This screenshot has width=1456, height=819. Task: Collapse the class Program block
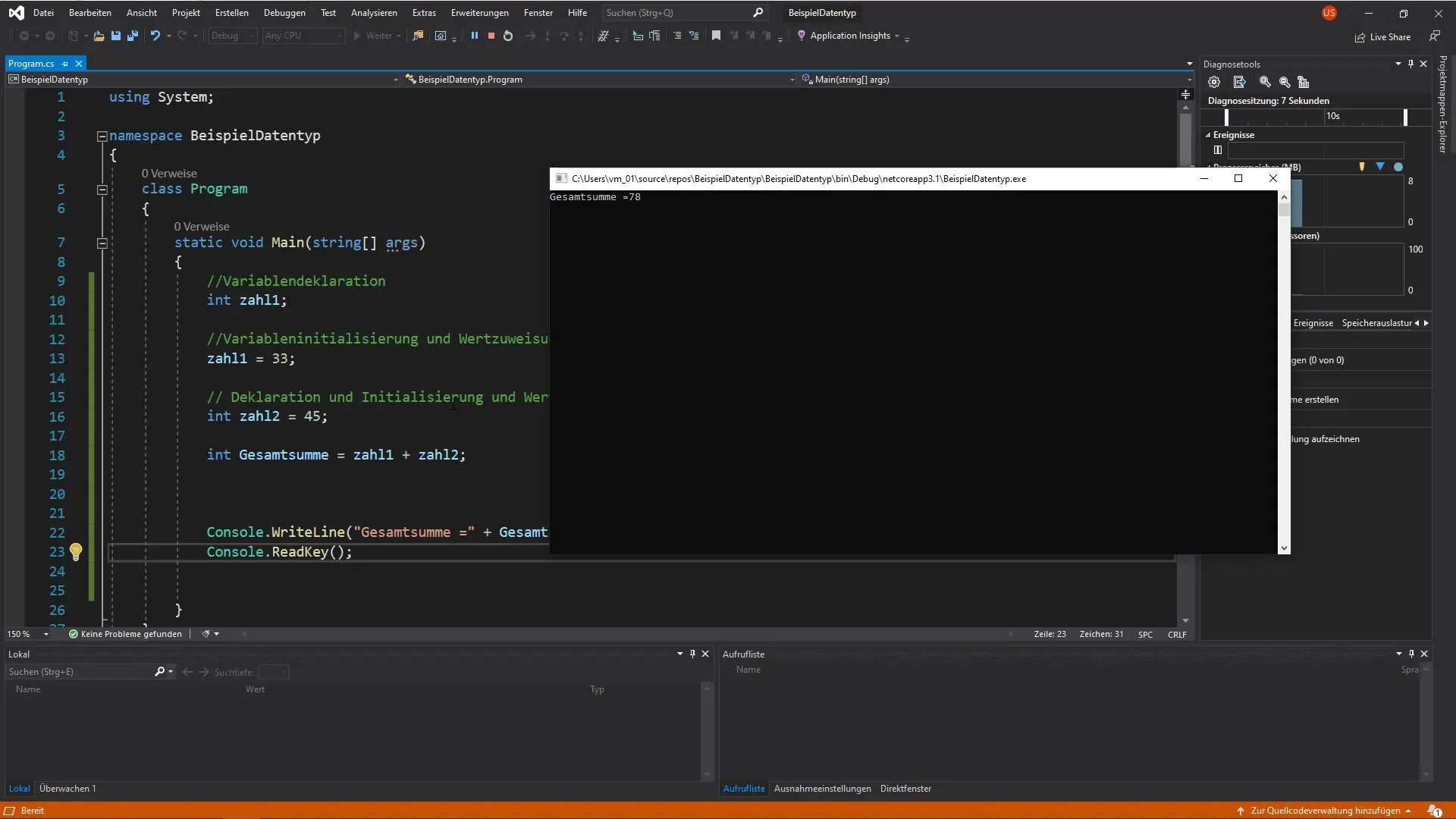(x=102, y=190)
